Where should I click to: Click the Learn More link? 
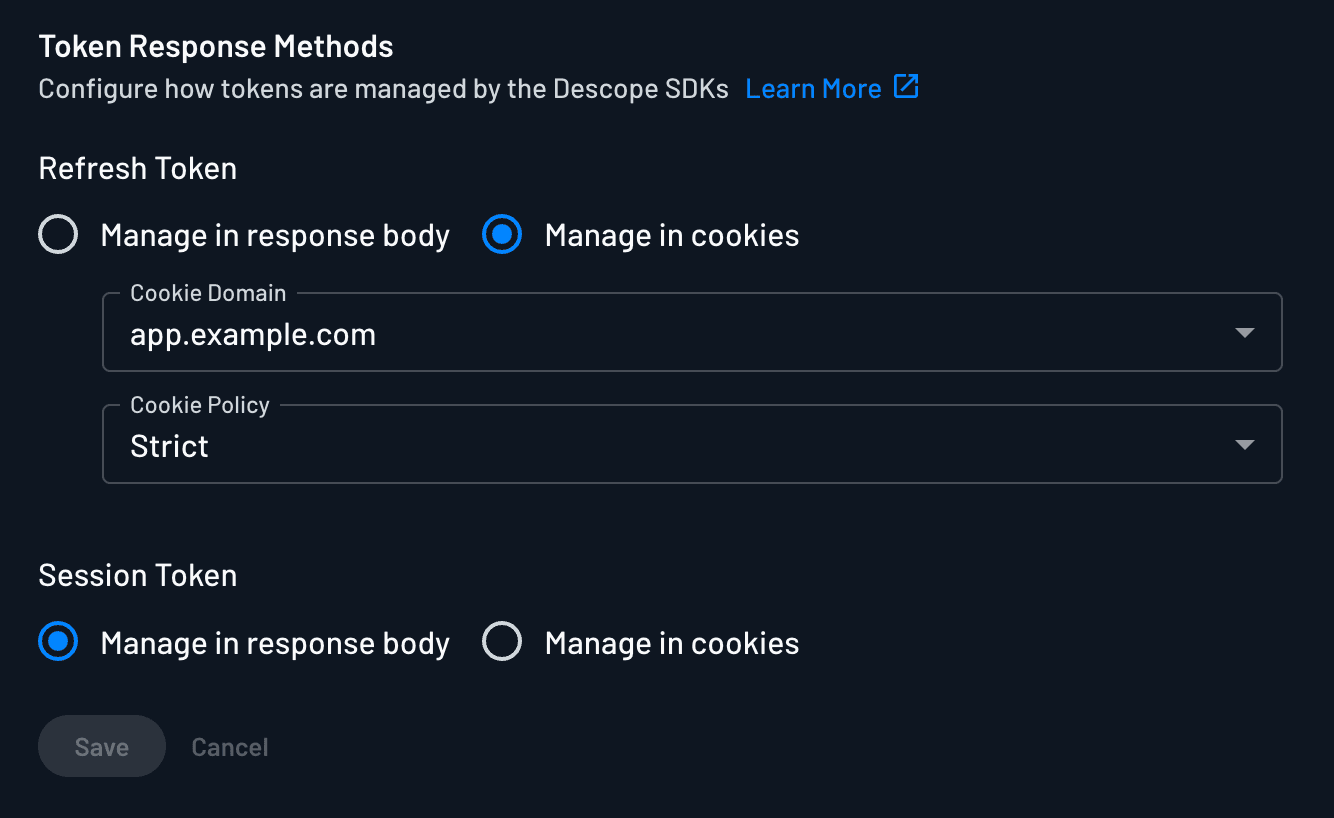click(x=813, y=88)
